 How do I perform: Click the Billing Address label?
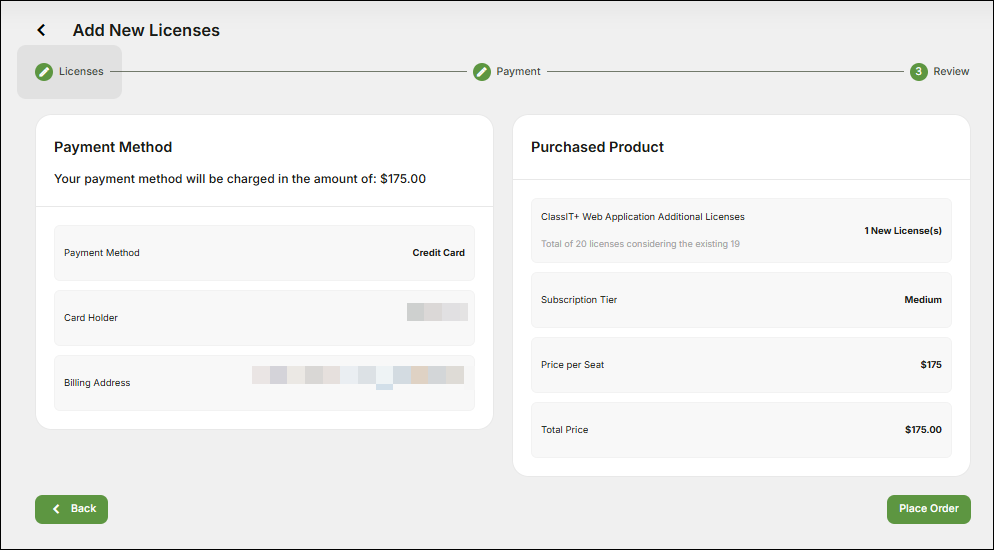97,383
